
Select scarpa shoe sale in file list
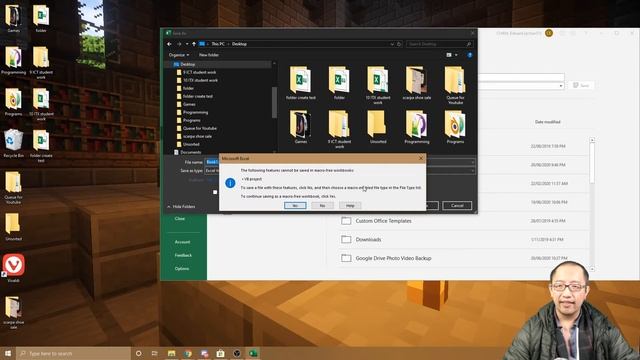pyautogui.click(x=416, y=83)
